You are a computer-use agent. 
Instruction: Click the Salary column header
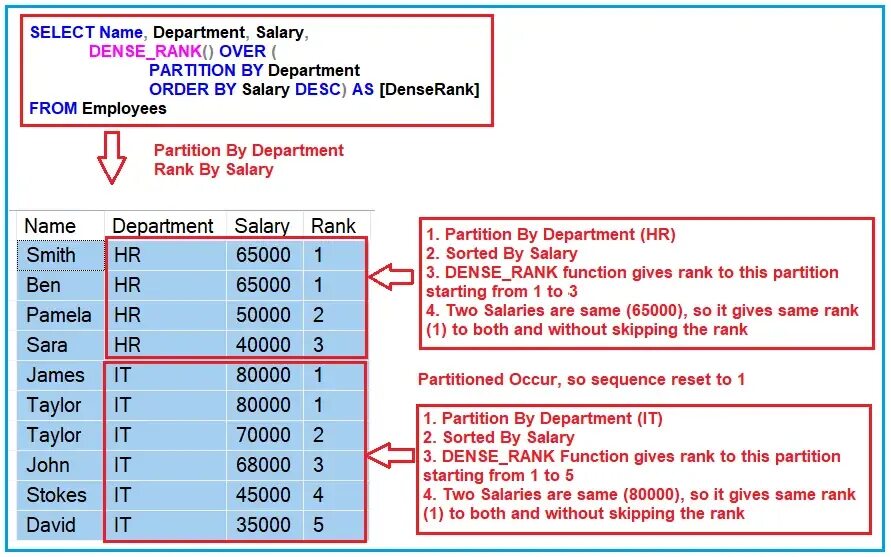point(265,226)
